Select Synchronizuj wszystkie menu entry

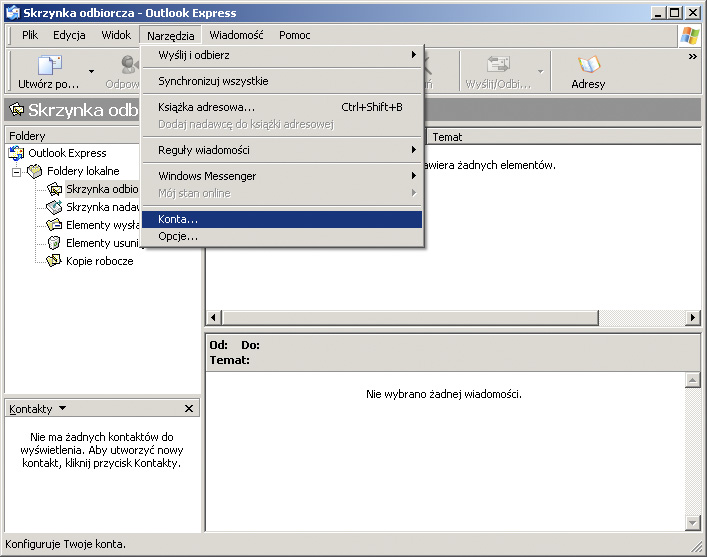click(x=282, y=81)
